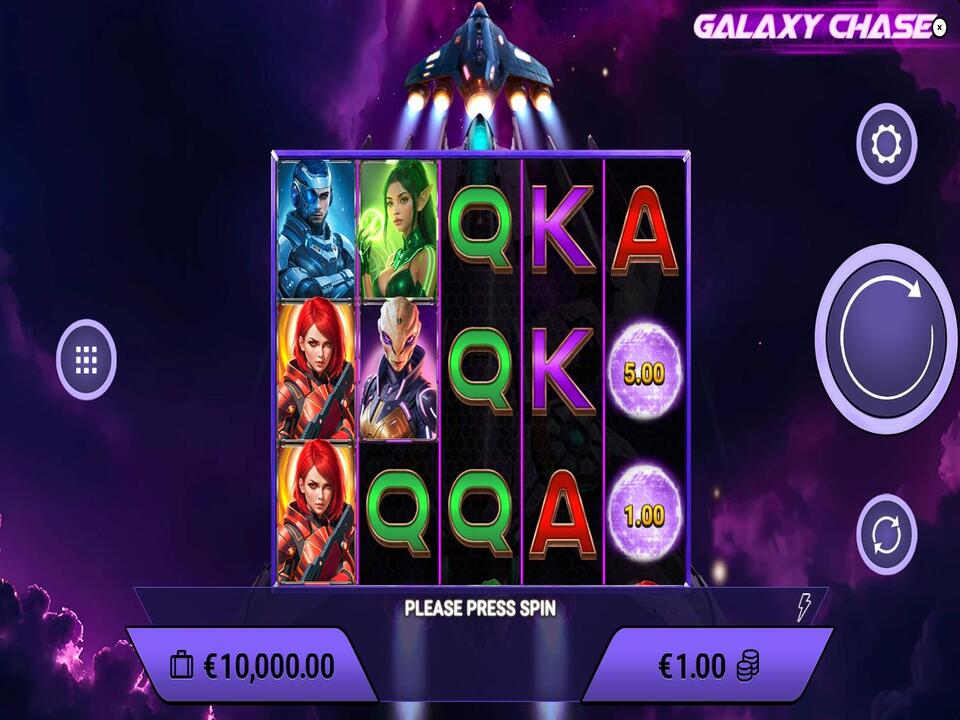The height and width of the screenshot is (720, 960).
Task: Select the 1.00 purple orb symbol
Action: click(644, 514)
